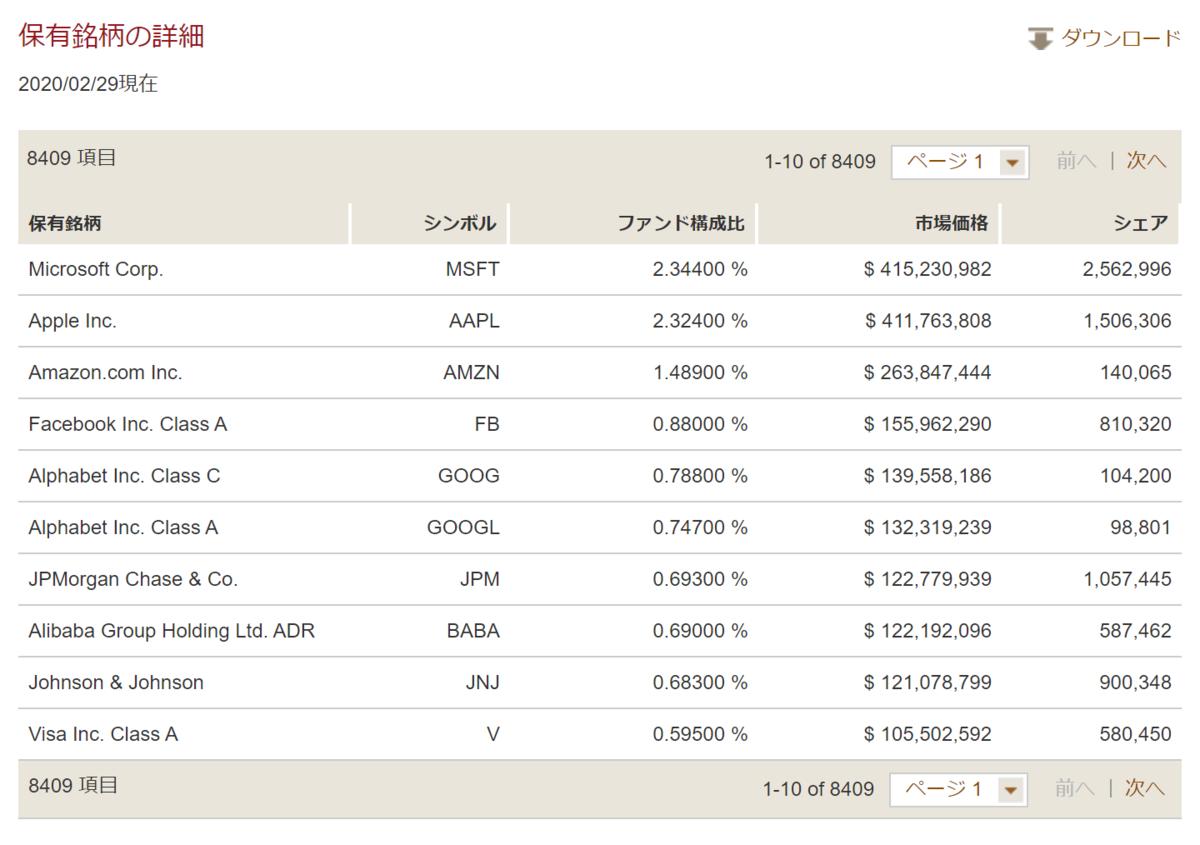Click top 8409 項目 count label
This screenshot has height=845, width=1200.
pos(72,158)
